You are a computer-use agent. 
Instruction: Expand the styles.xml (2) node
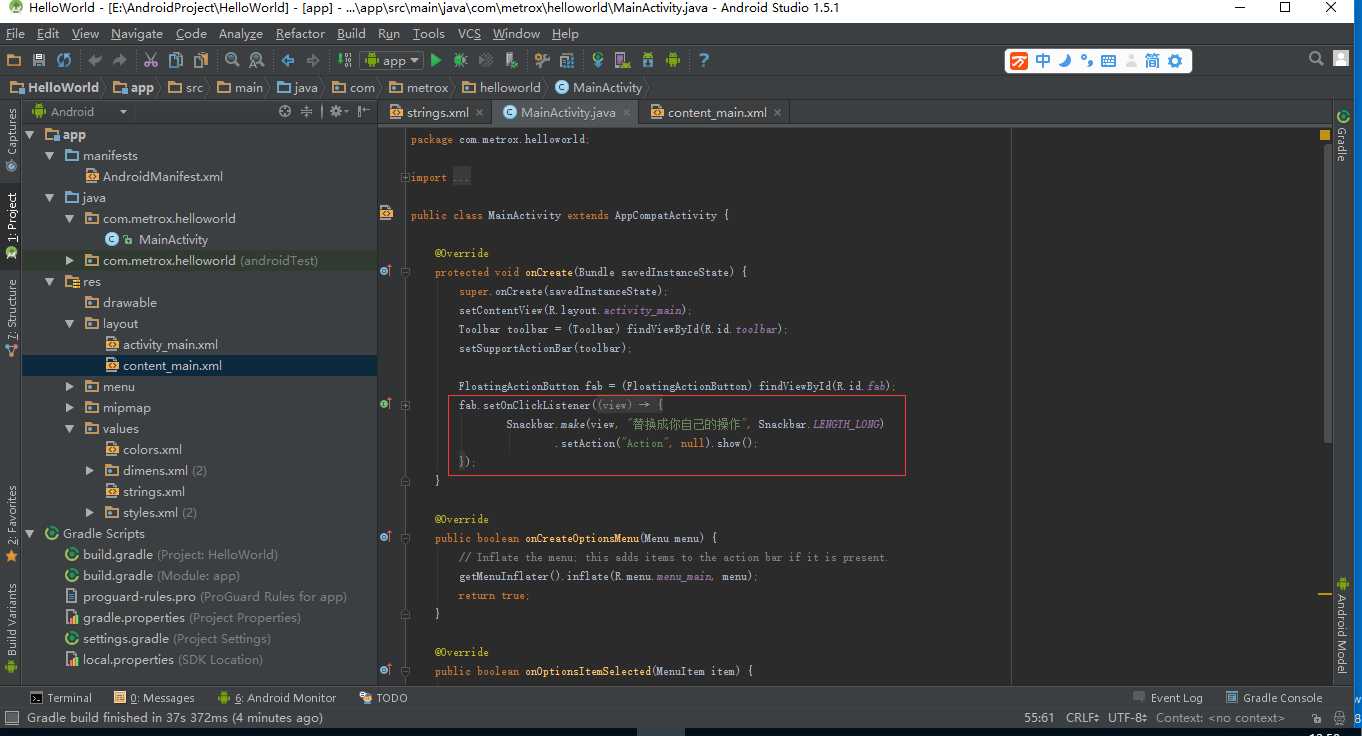[89, 512]
